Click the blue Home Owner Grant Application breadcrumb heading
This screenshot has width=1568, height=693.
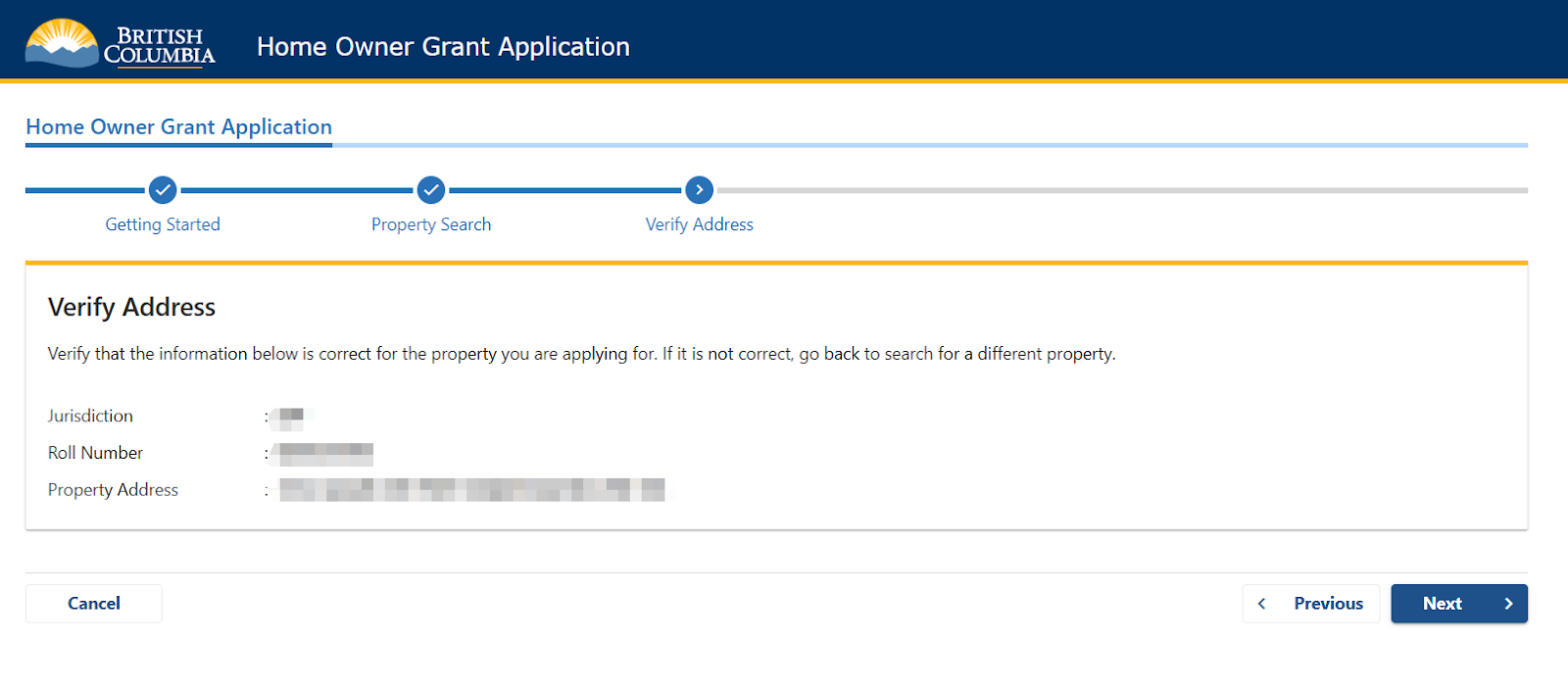point(178,127)
